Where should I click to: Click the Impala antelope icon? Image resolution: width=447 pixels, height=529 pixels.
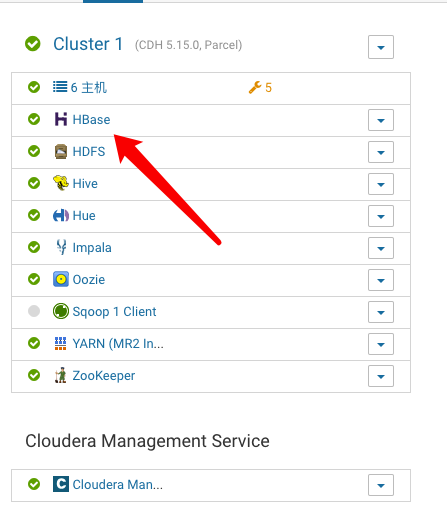tap(61, 247)
